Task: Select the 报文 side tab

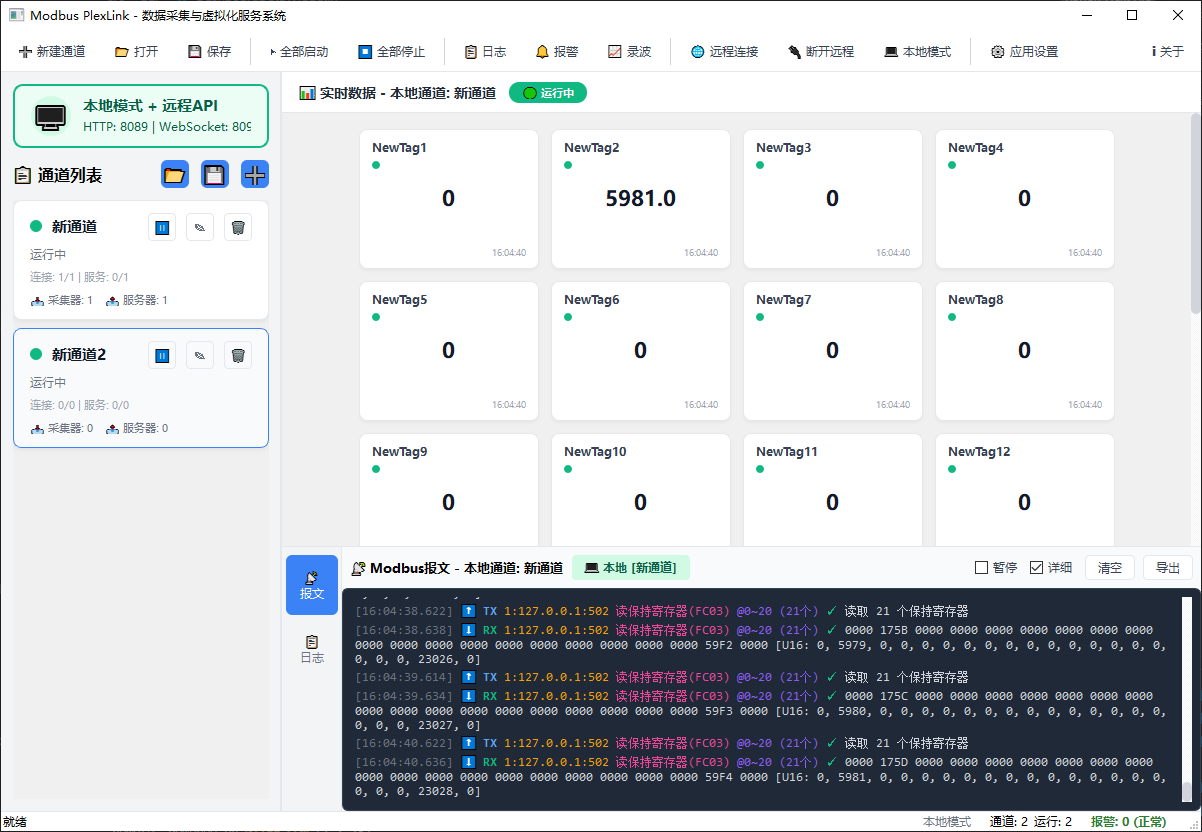Action: tap(312, 584)
